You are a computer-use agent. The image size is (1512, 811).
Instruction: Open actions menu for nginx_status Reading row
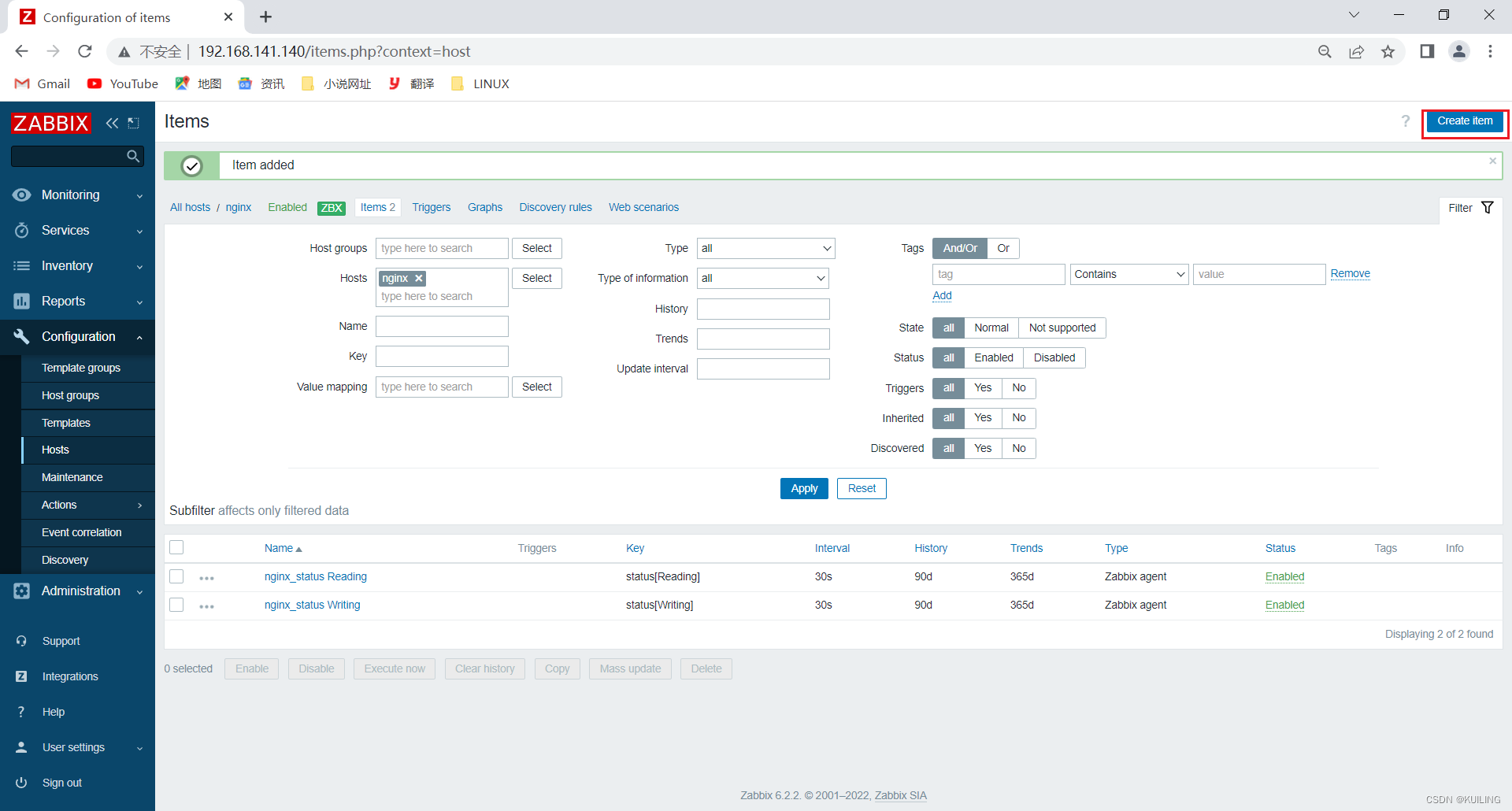(207, 578)
